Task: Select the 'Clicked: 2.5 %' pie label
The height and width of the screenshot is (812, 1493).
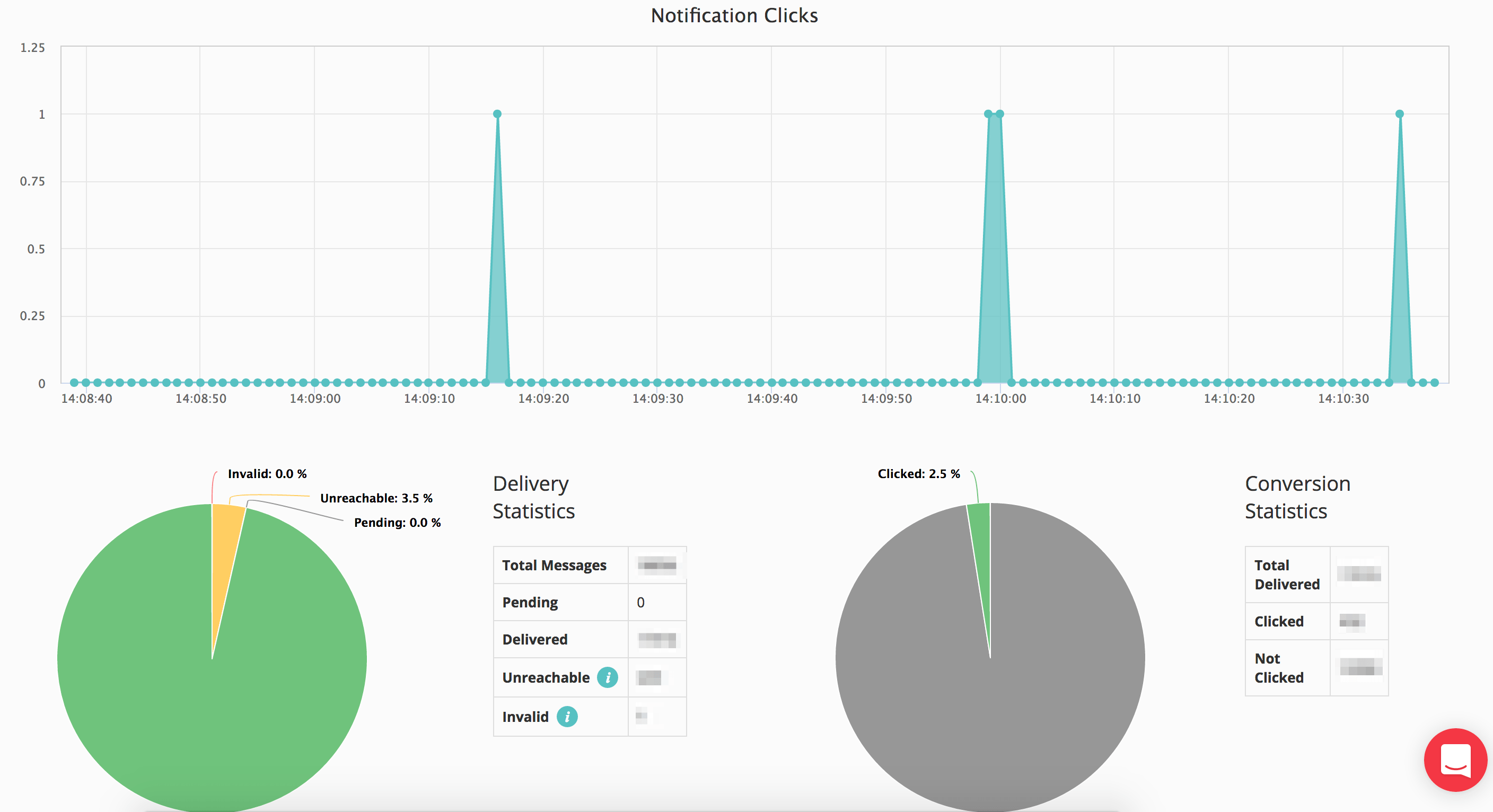Action: pos(919,473)
